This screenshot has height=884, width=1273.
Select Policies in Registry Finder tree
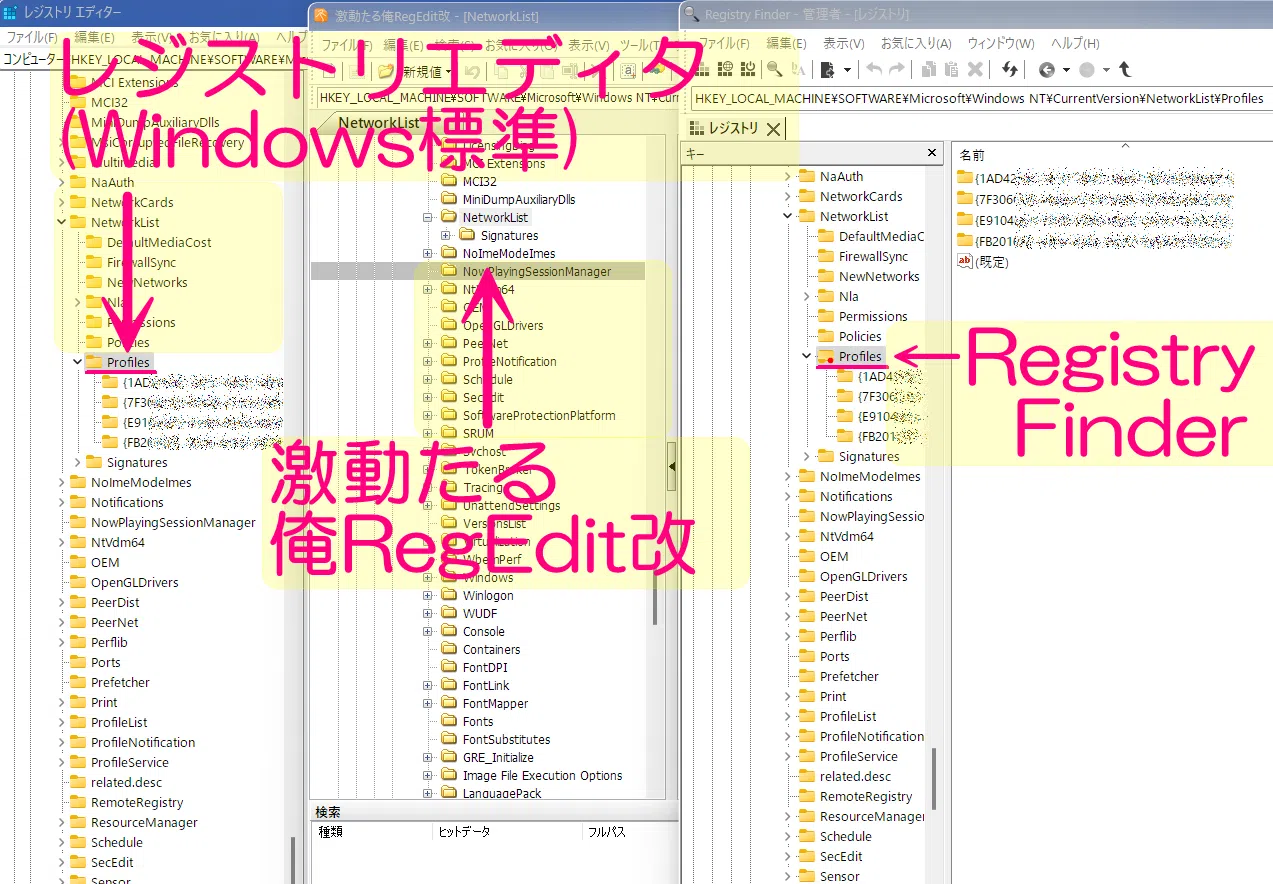[860, 336]
